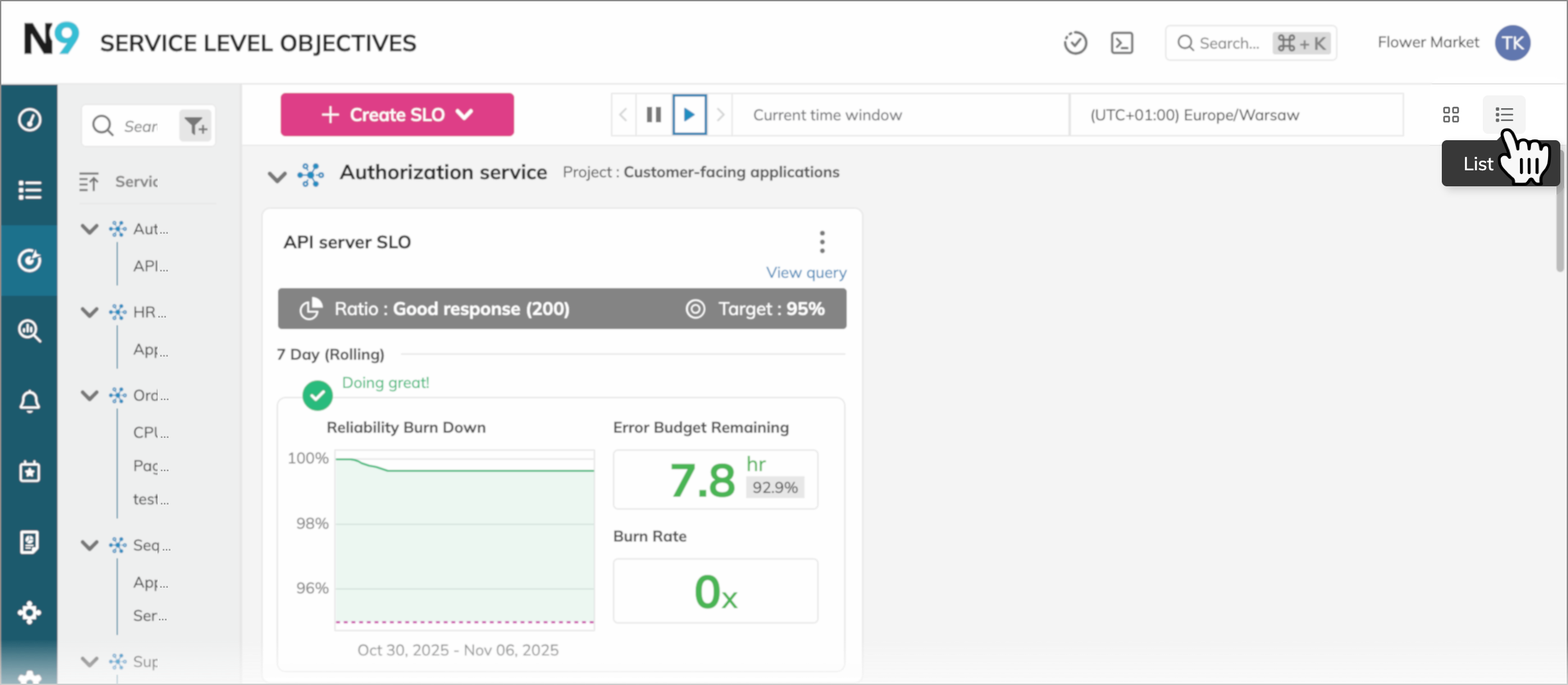
Task: Pause the live time window refresh
Action: [x=653, y=115]
